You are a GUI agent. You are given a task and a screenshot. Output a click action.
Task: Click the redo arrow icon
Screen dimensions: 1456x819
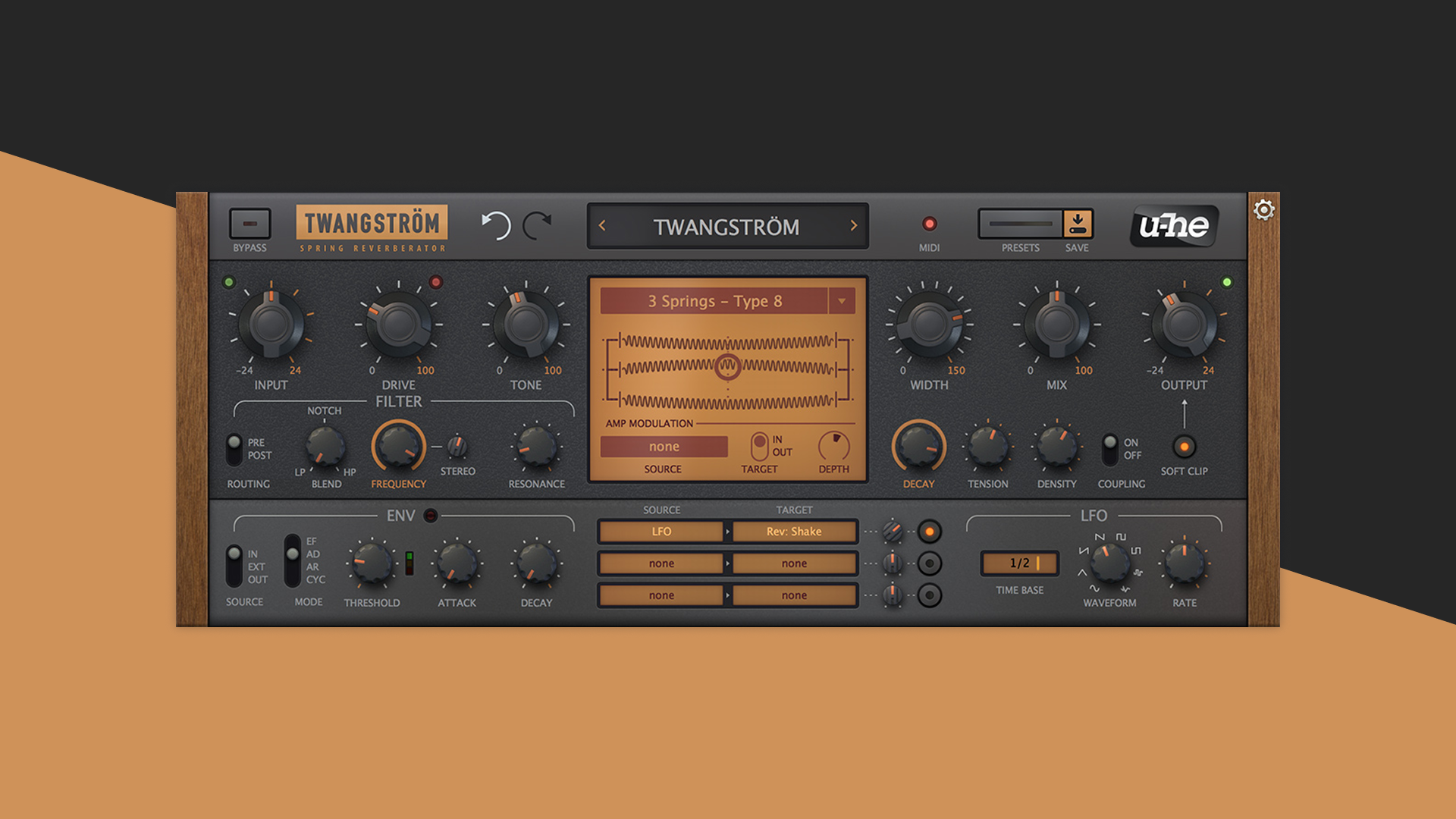coord(538,225)
